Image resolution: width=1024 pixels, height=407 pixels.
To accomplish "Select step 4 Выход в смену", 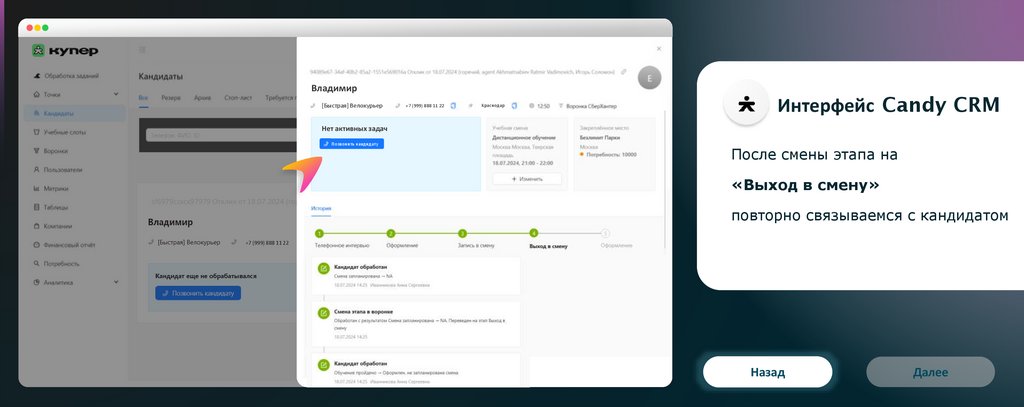I will pos(534,233).
